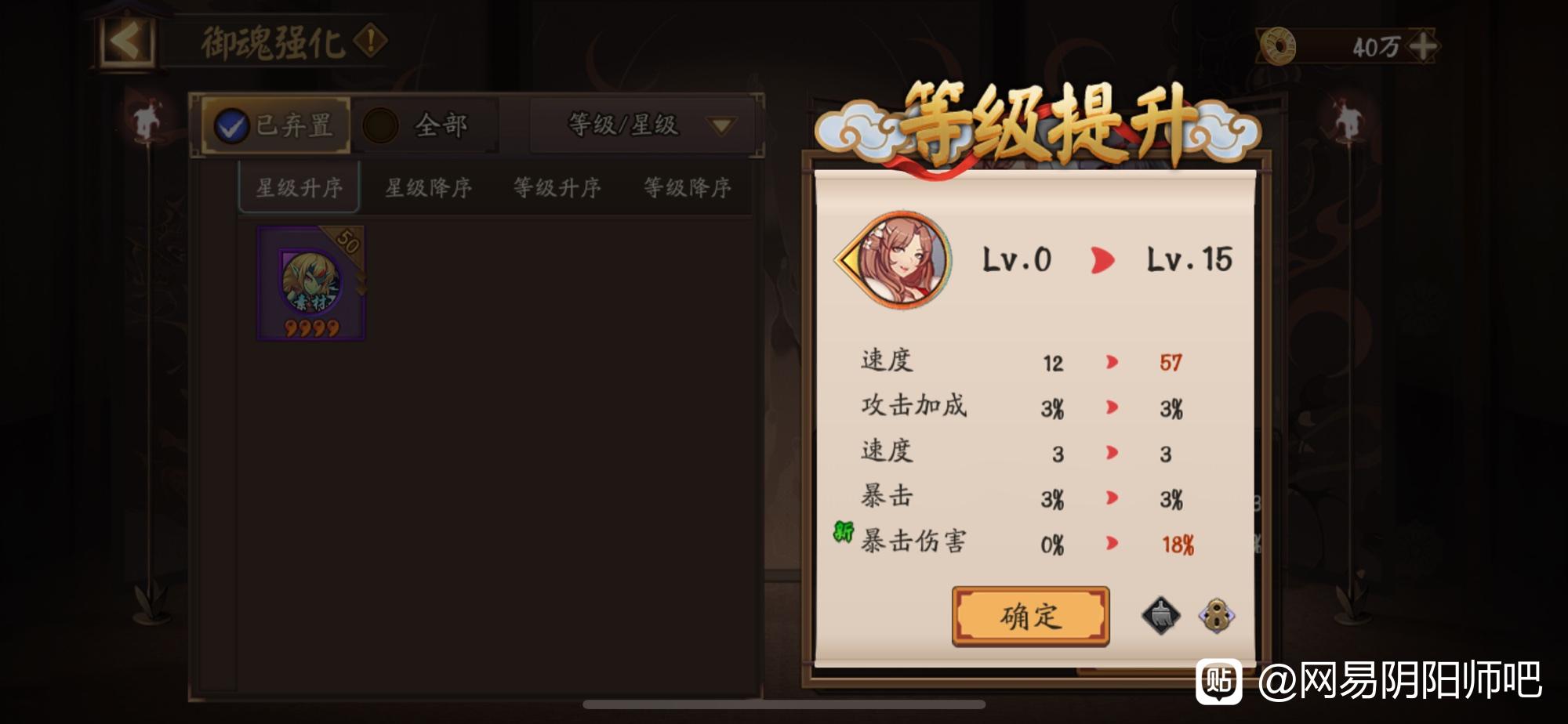Tap the 新 badge beside 暴击伤害
The image size is (1568, 724).
[x=844, y=532]
